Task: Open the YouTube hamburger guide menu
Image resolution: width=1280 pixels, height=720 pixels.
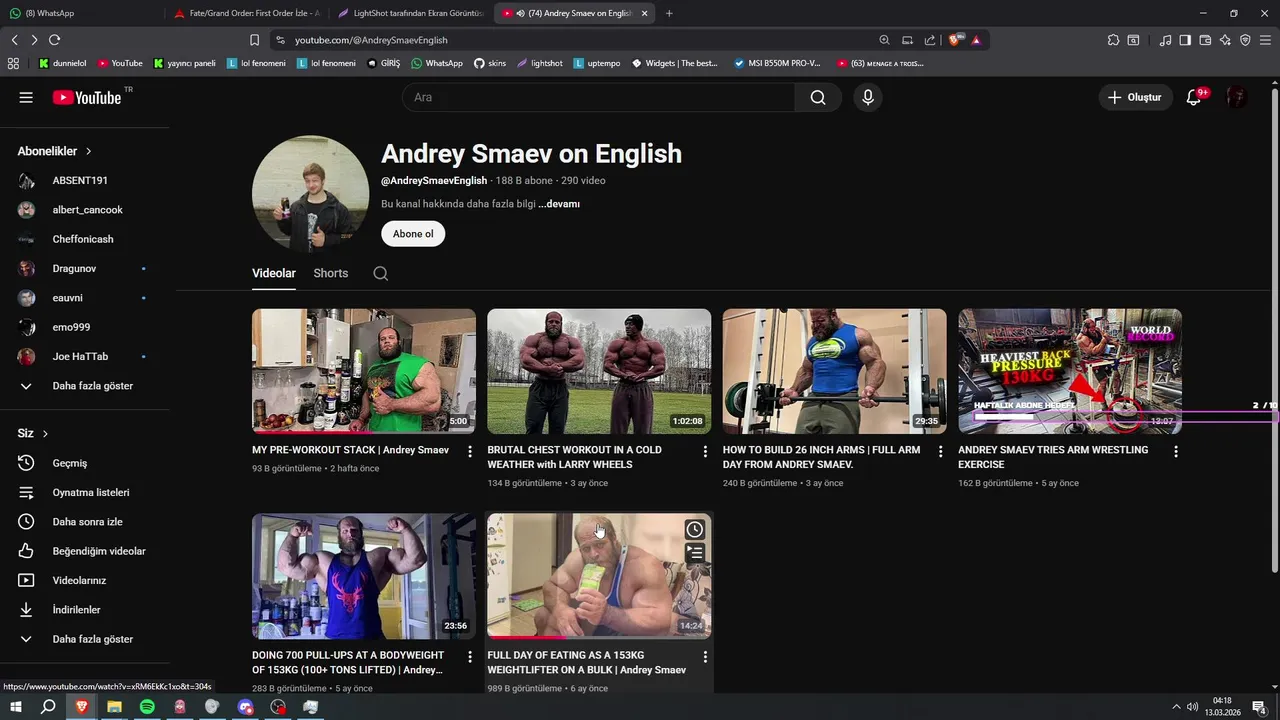Action: point(26,97)
